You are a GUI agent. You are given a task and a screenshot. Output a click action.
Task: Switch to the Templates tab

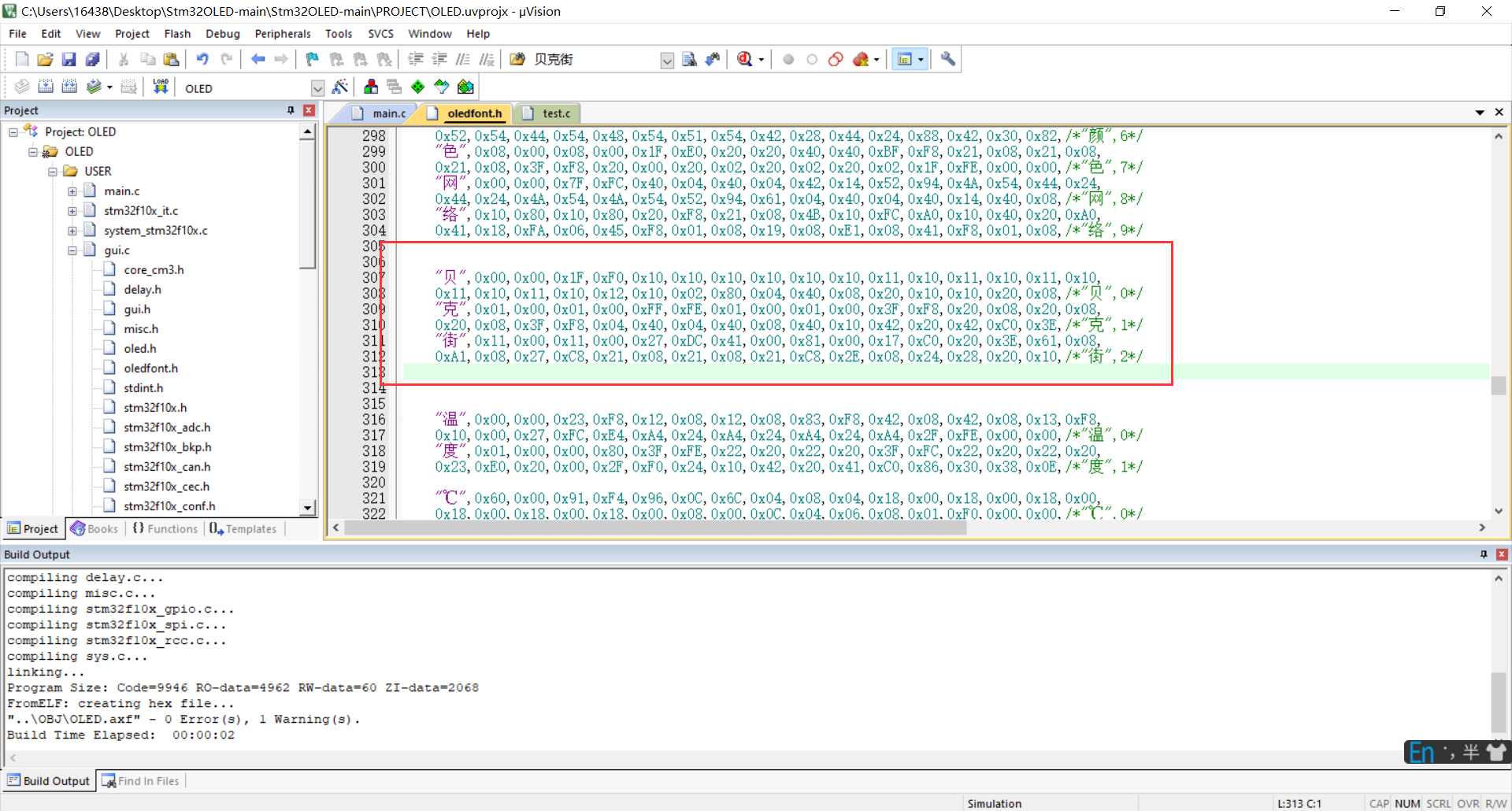(x=243, y=528)
